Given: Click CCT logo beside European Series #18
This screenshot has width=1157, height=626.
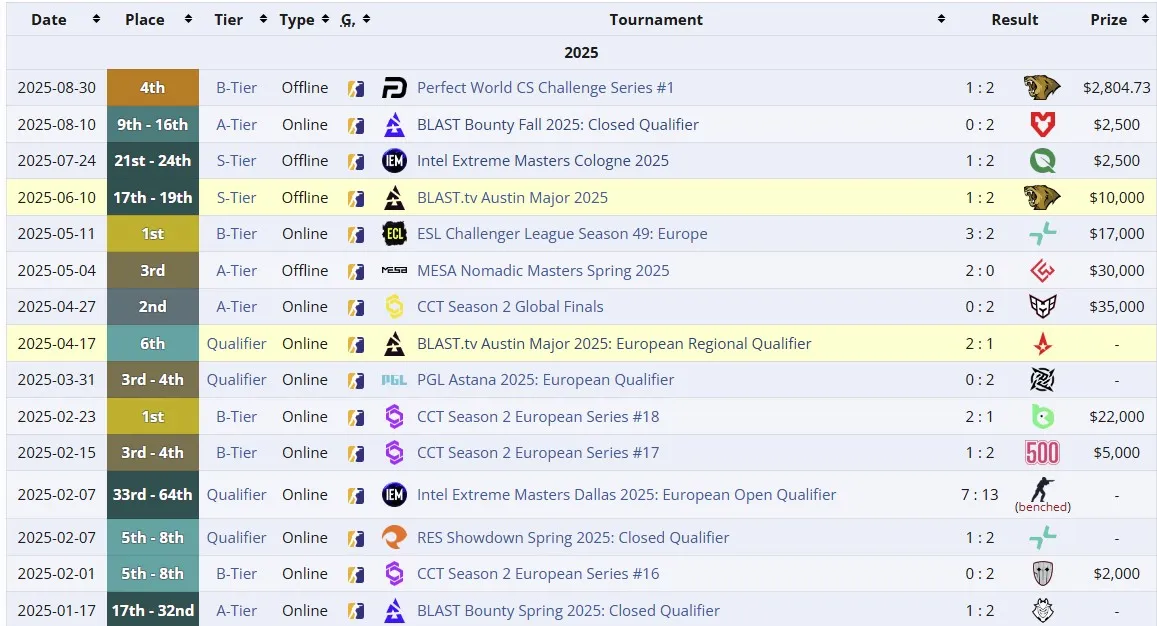Looking at the screenshot, I should pyautogui.click(x=394, y=416).
